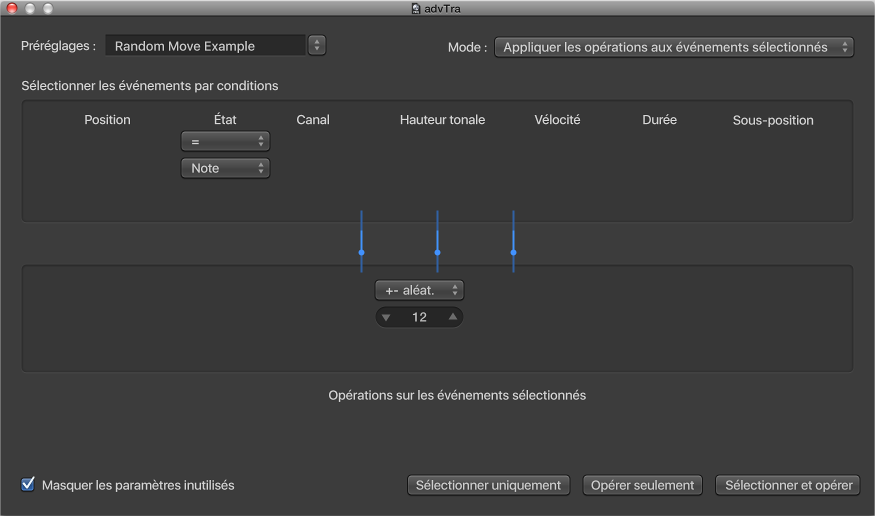Click the Random Move Example preset field
This screenshot has width=878, height=518.
tap(206, 46)
